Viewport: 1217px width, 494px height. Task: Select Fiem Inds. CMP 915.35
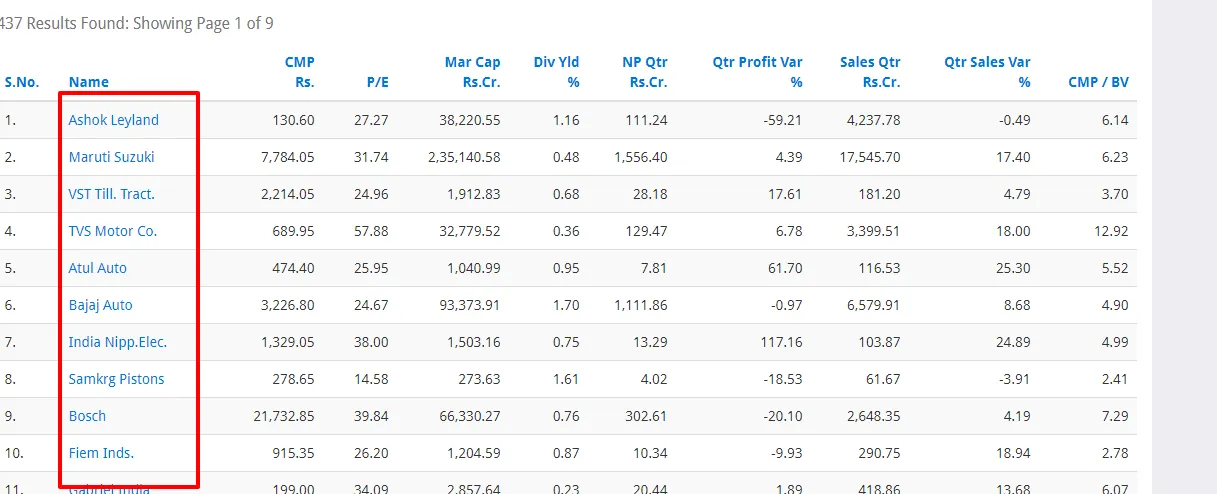pos(293,453)
